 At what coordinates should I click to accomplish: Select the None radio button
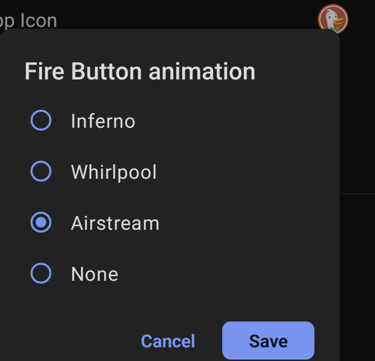41,273
